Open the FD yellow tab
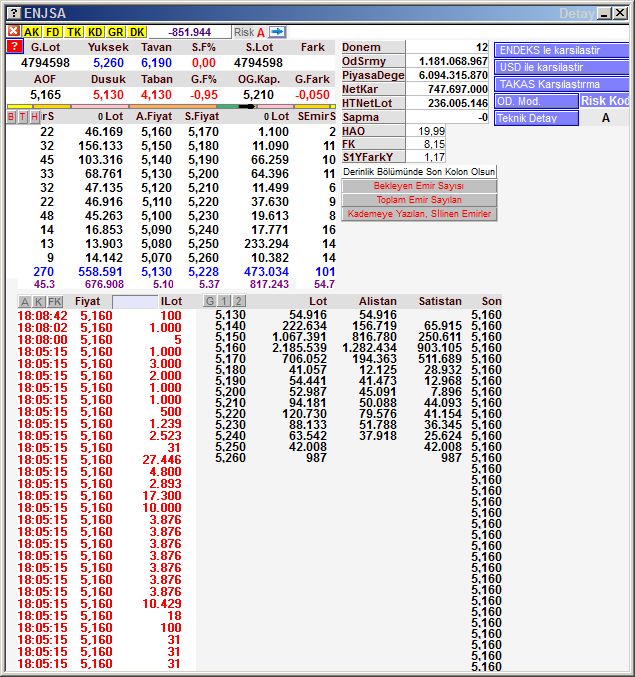Viewport: 635px width, 677px height. (x=52, y=32)
